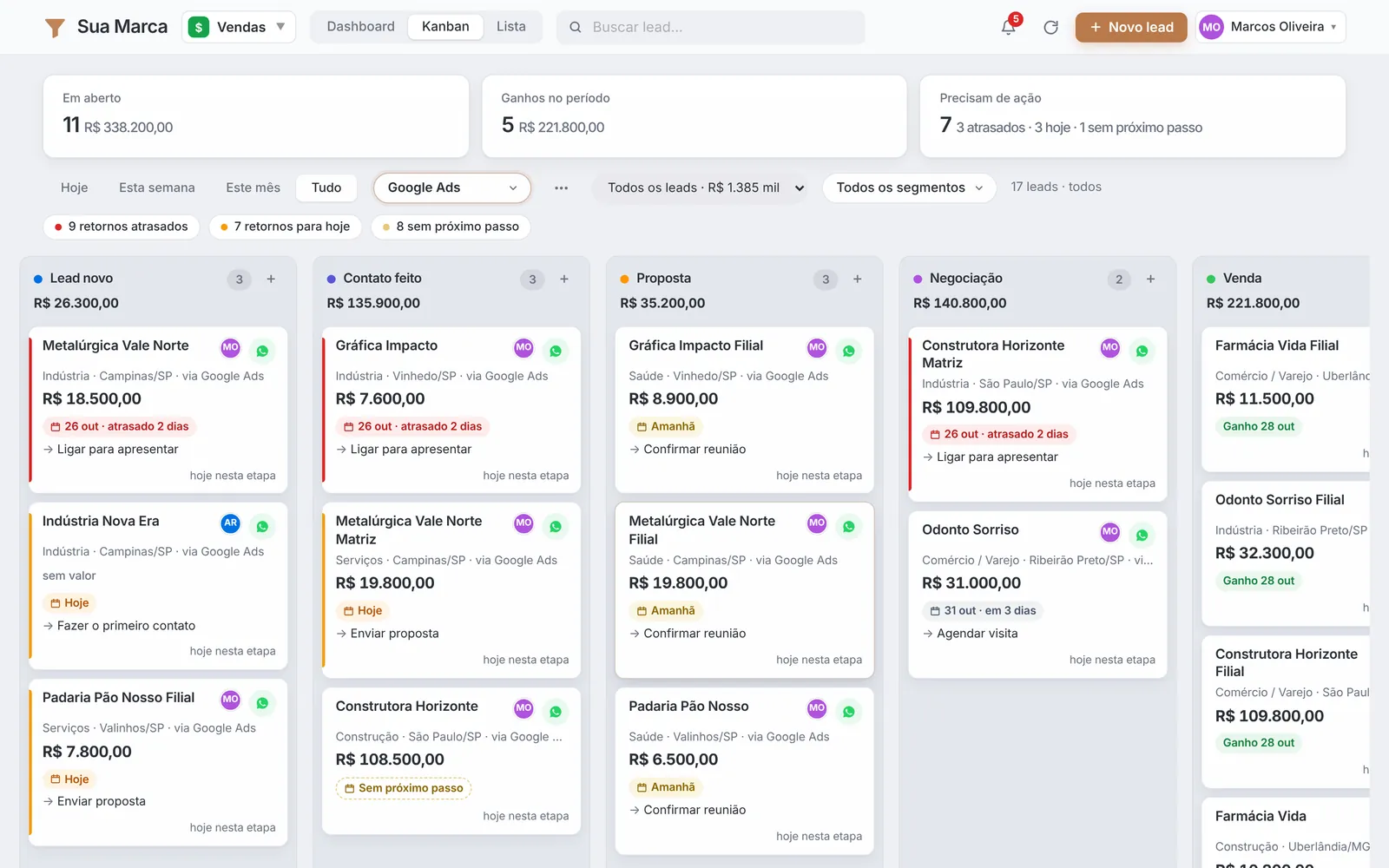The width and height of the screenshot is (1389, 868).
Task: Open the Ganhos no período summary card
Action: point(694,116)
